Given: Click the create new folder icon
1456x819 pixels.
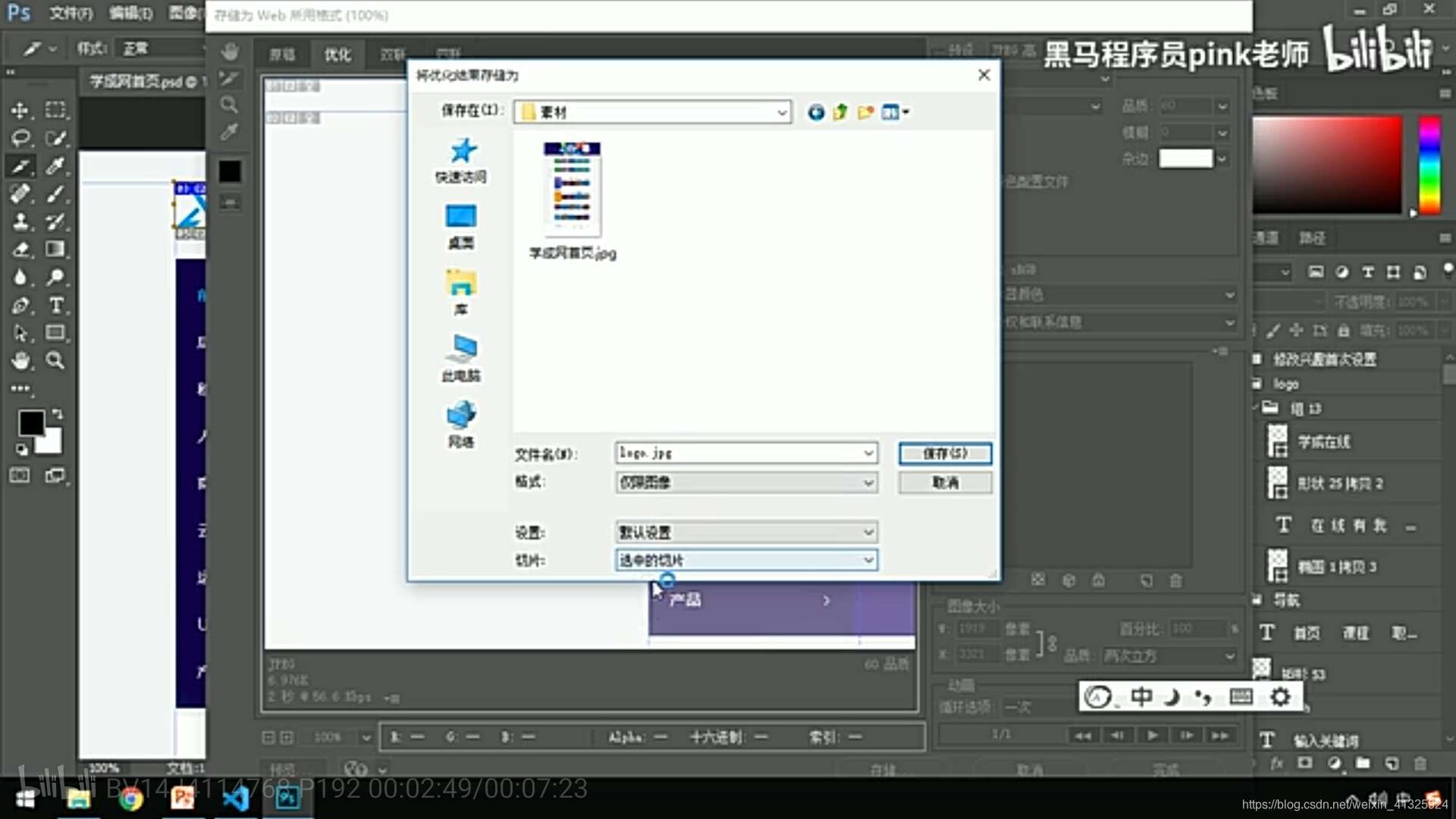Looking at the screenshot, I should click(865, 112).
